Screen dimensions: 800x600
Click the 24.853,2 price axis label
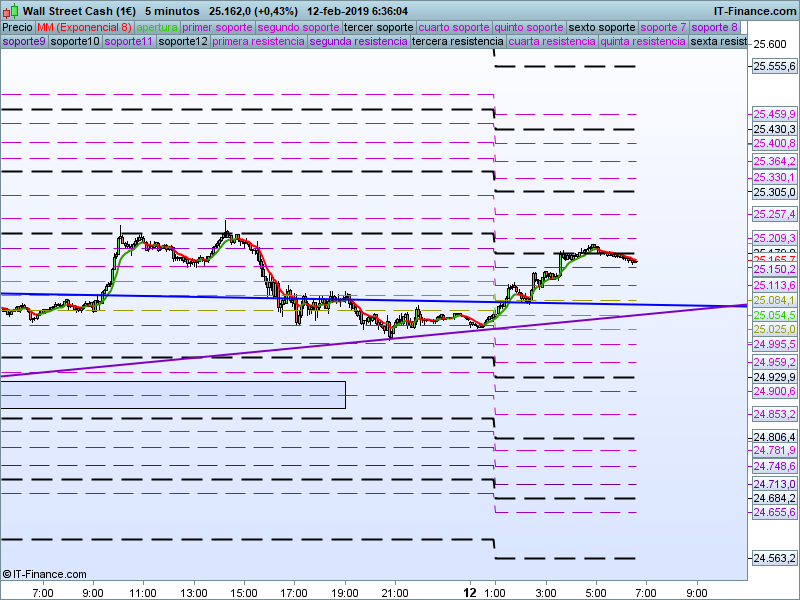click(x=774, y=414)
